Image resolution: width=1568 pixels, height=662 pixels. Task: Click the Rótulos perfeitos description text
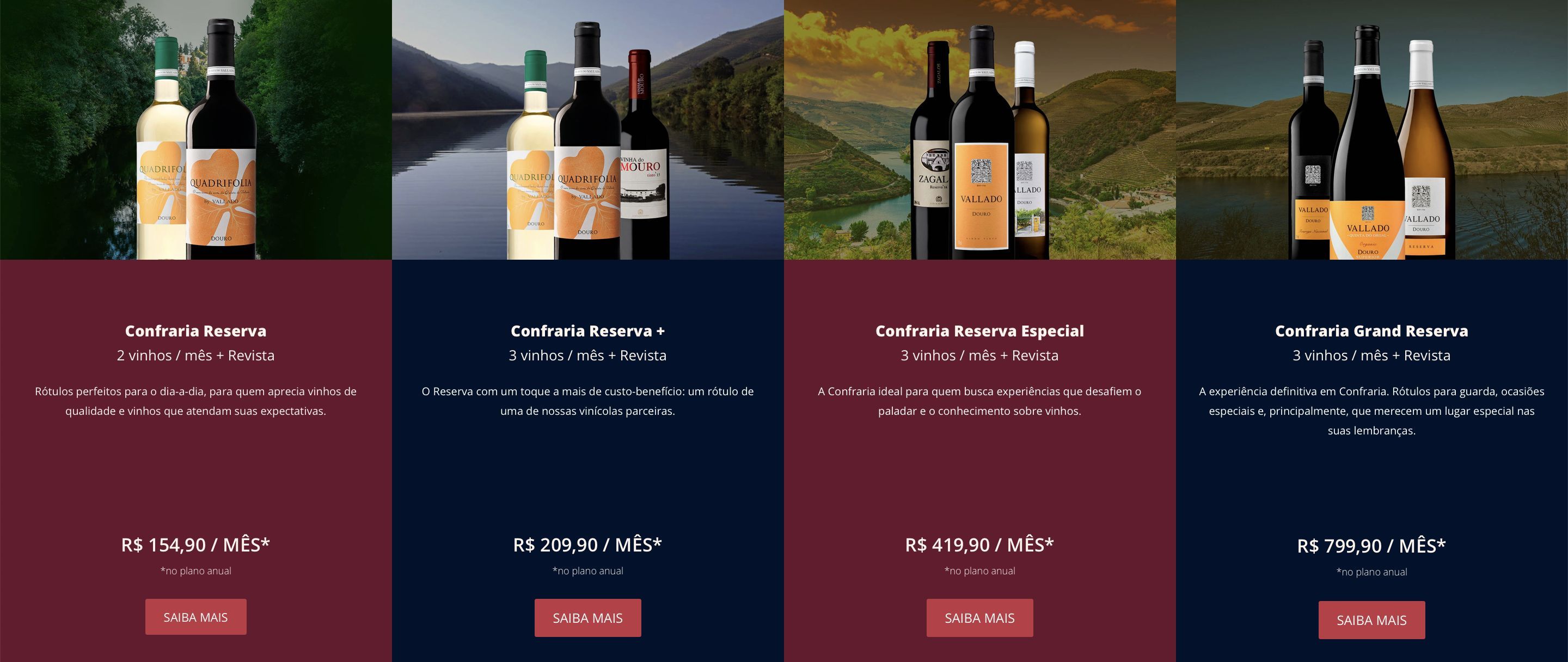[195, 401]
